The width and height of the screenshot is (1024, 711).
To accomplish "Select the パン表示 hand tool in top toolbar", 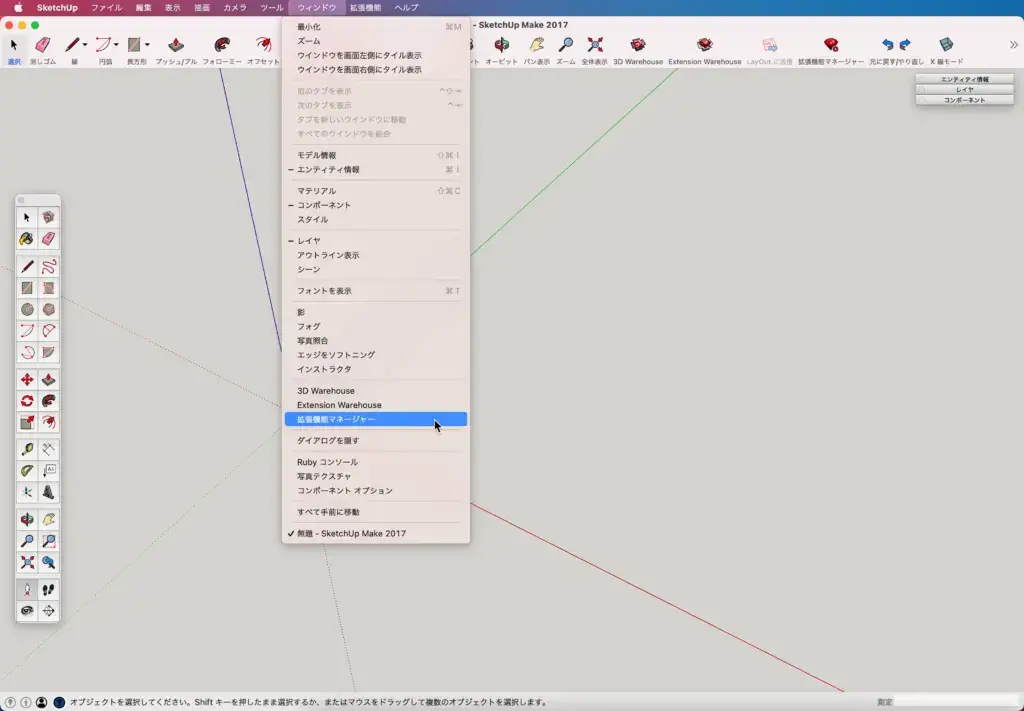I will pos(537,45).
